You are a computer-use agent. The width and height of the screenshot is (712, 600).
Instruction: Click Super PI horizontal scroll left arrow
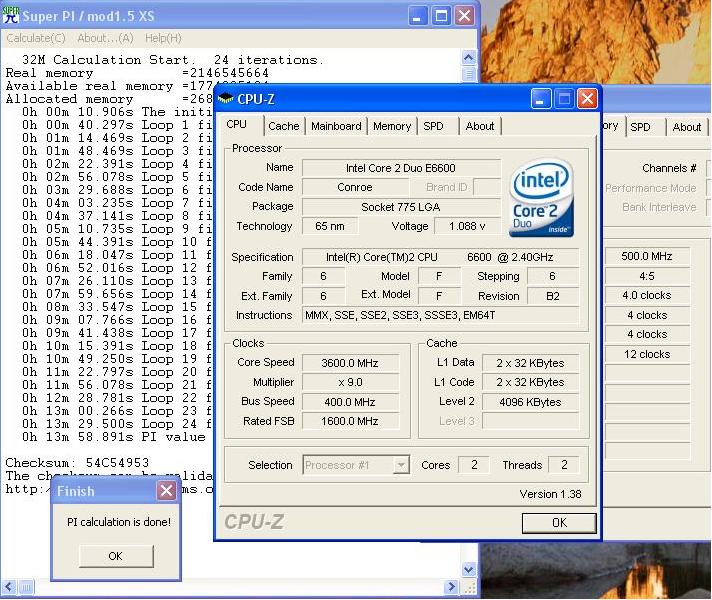[10, 586]
